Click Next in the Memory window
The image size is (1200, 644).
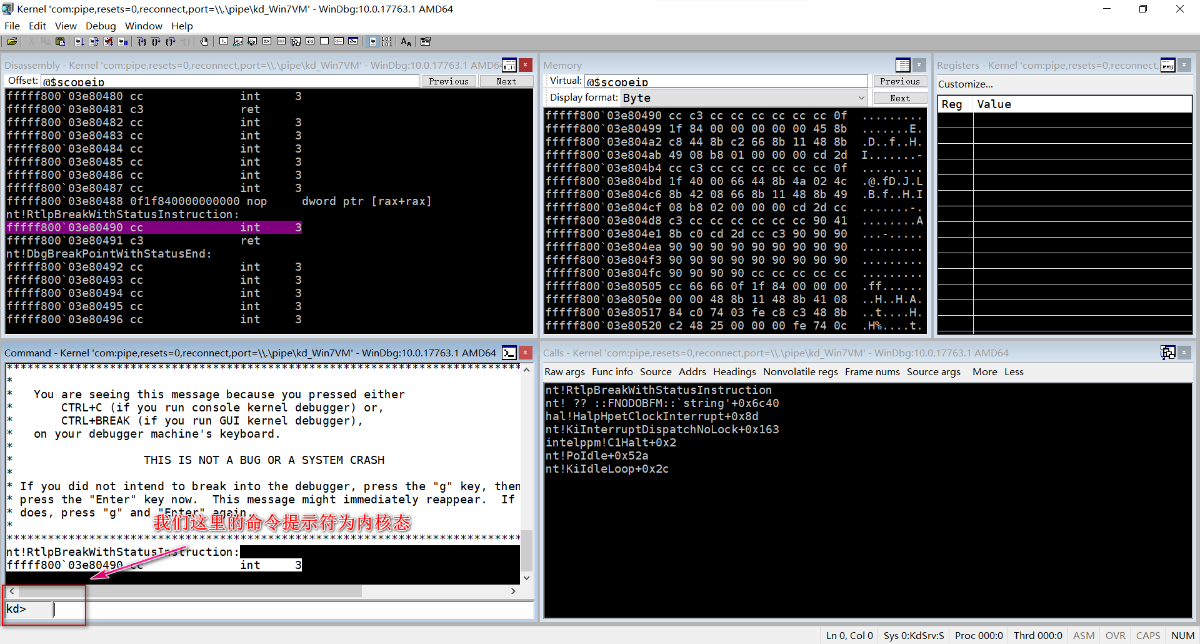899,98
